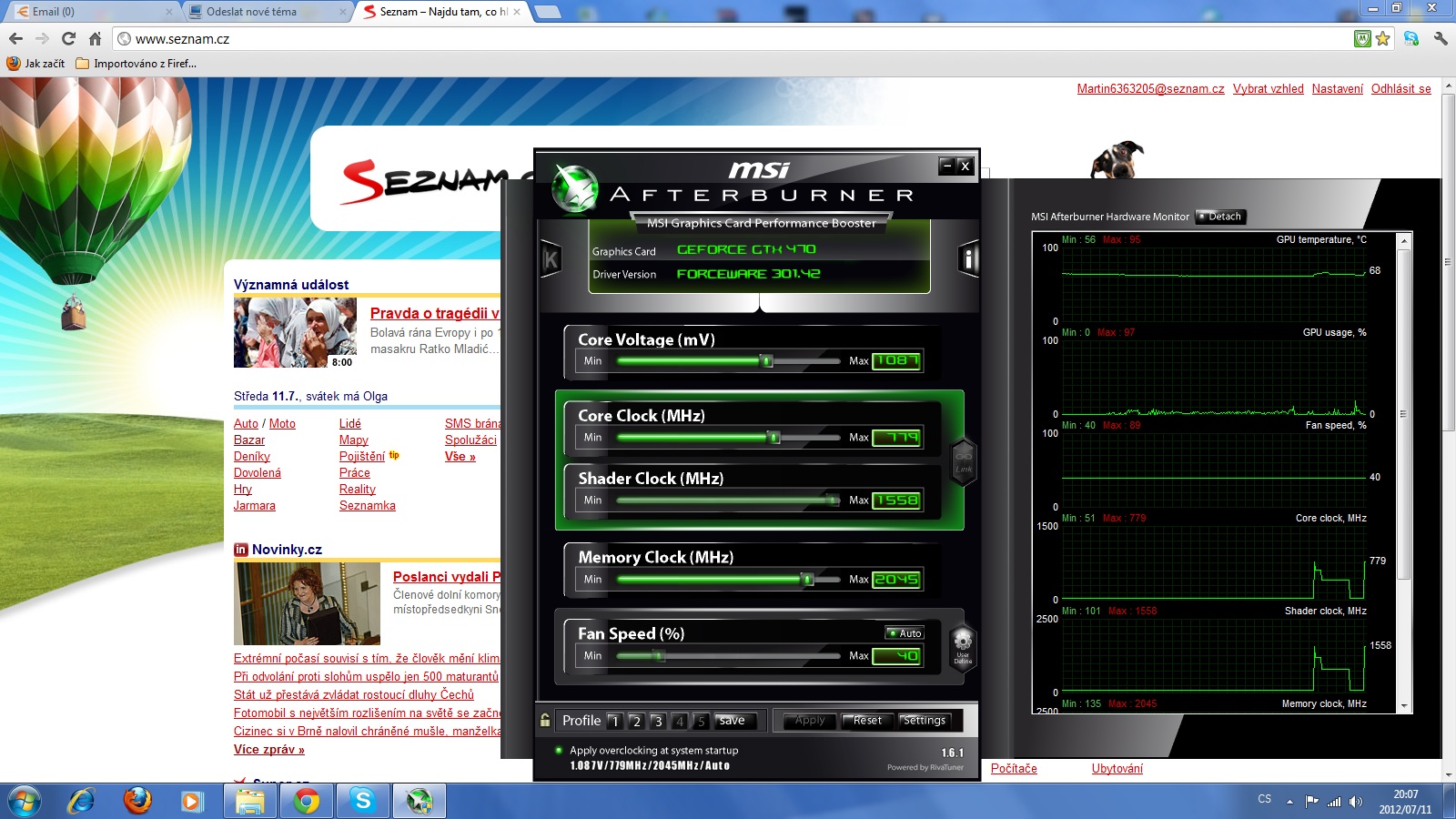Toggle the core/shader clock link icon

[964, 462]
